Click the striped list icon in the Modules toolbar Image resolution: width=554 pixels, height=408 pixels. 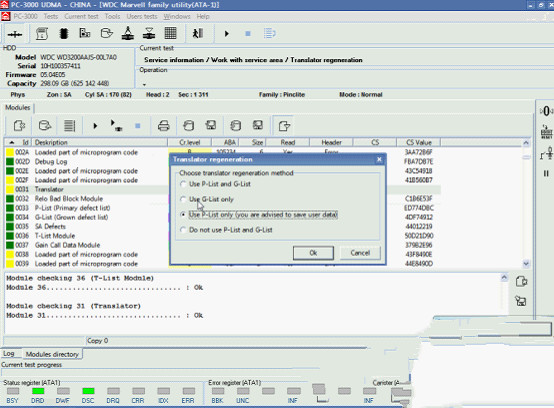pyautogui.click(x=69, y=125)
